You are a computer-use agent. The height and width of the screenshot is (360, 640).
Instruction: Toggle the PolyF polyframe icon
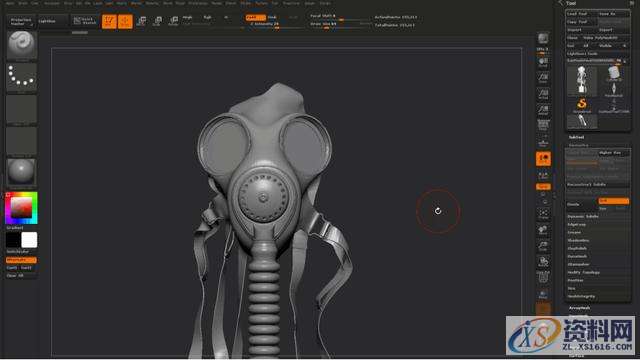(x=543, y=277)
